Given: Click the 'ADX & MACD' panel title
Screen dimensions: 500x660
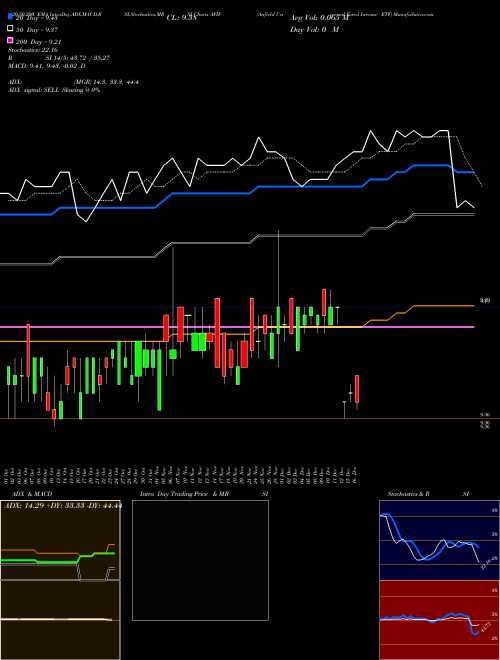Looking at the screenshot, I should 32,494.
